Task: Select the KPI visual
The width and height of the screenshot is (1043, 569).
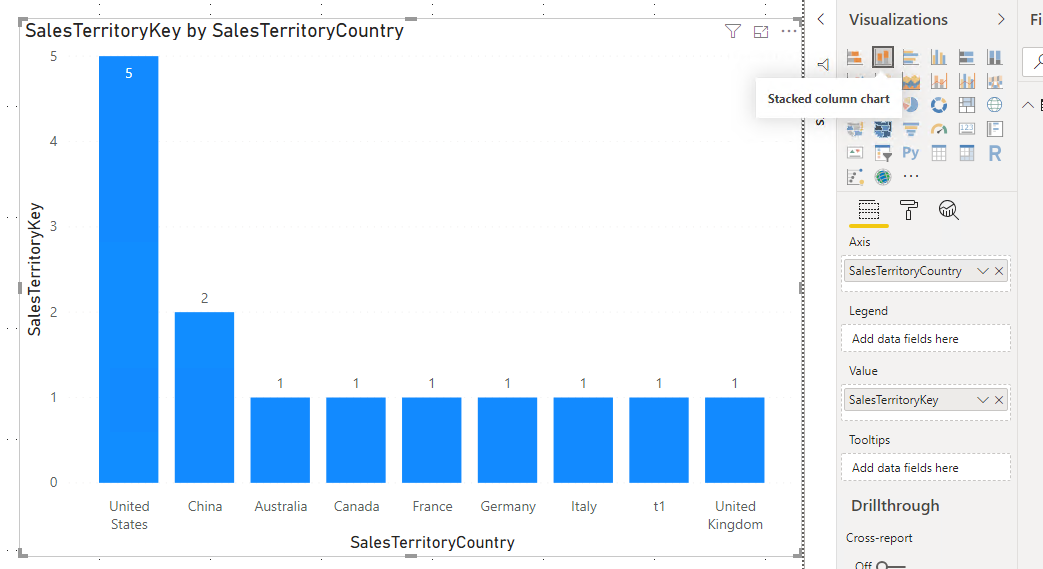Action: (855, 153)
